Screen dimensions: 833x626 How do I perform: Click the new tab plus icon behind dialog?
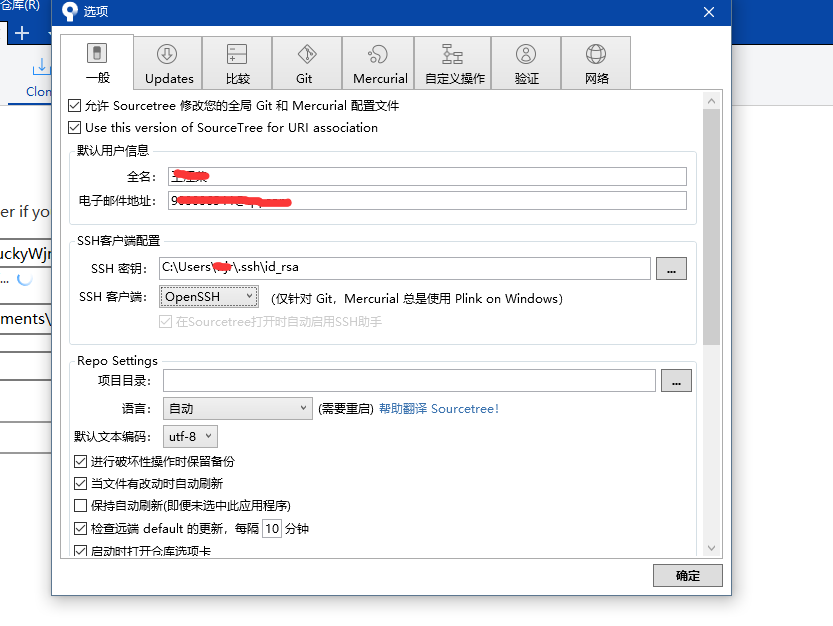[x=22, y=33]
